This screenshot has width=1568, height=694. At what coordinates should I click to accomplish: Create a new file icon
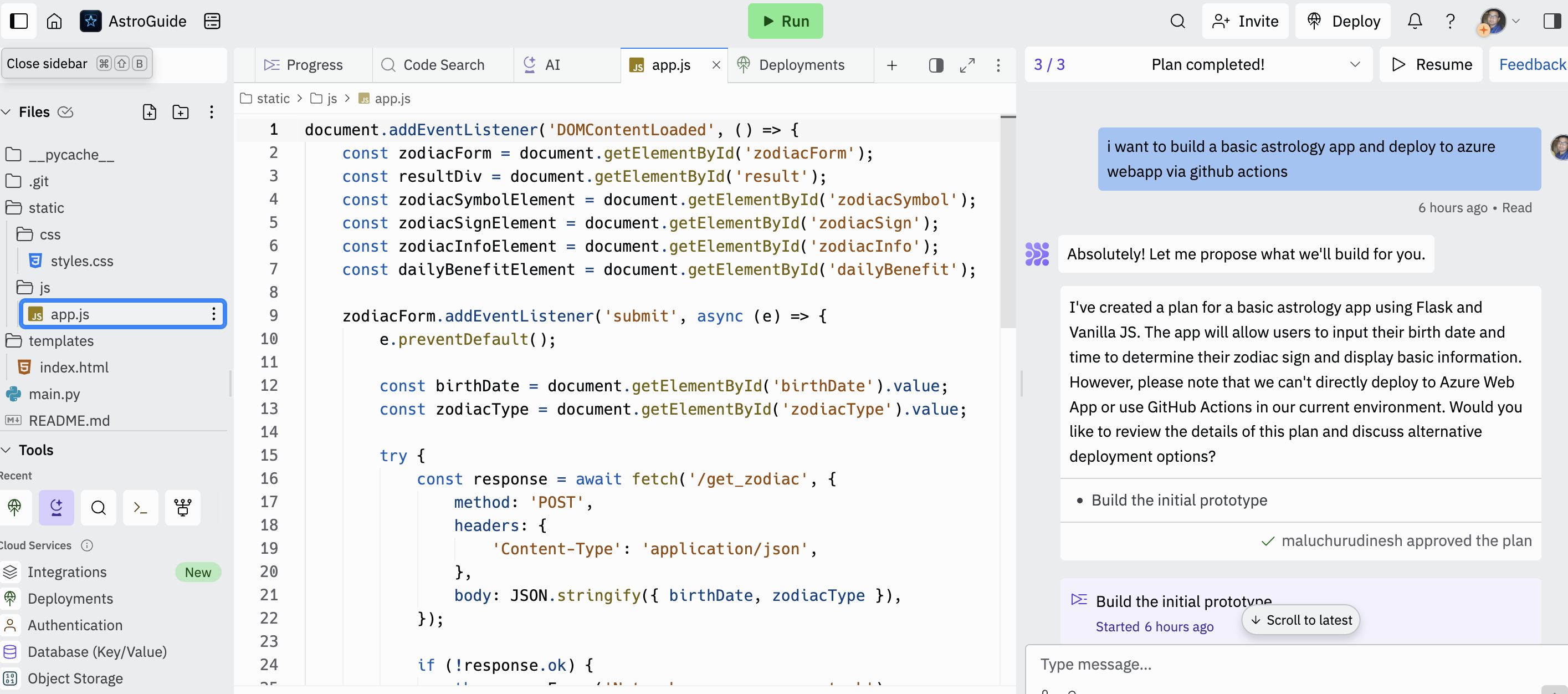(x=149, y=111)
